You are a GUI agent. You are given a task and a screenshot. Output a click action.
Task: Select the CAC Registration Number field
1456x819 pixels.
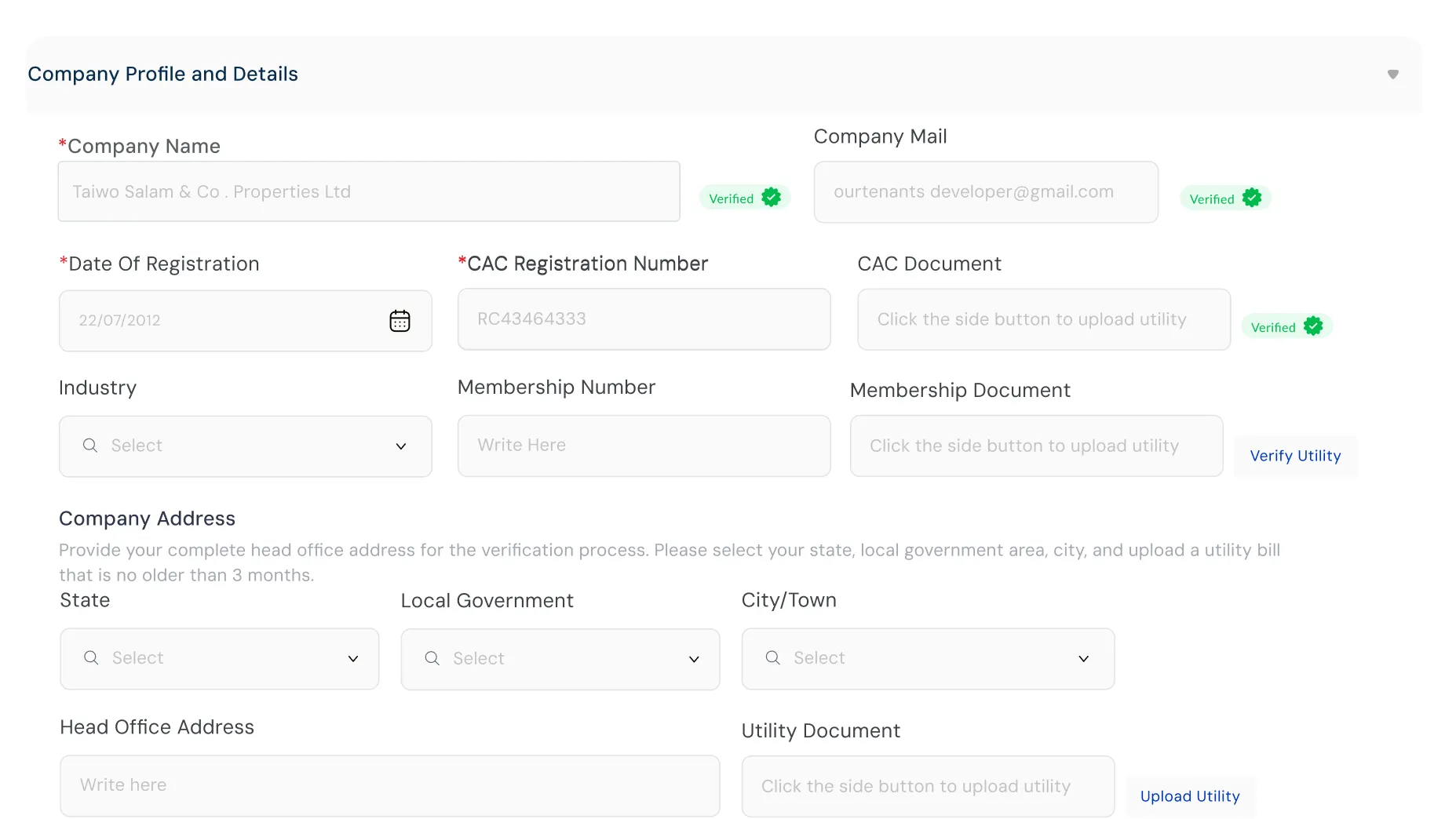644,319
